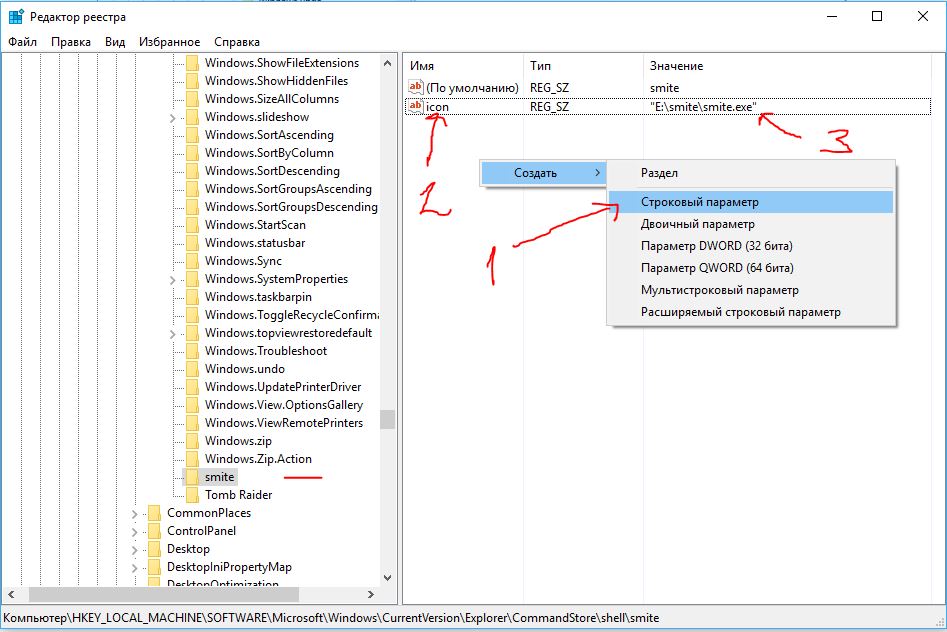This screenshot has height=632, width=947.
Task: Expand the Windows.slideshow tree node
Action: click(x=172, y=117)
